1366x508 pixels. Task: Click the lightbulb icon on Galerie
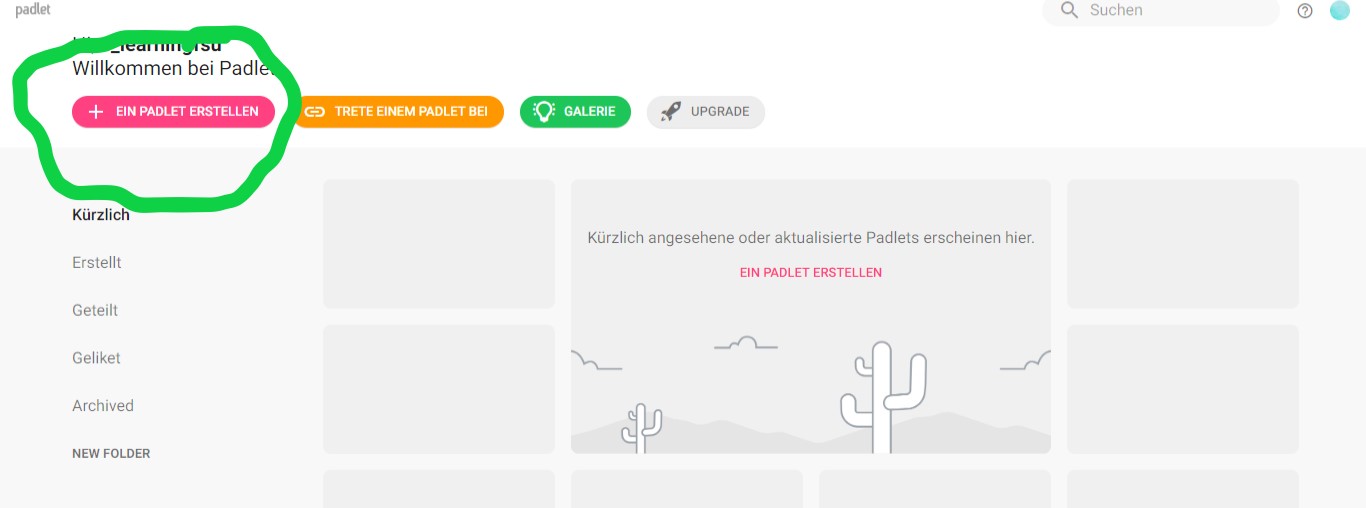tap(543, 112)
